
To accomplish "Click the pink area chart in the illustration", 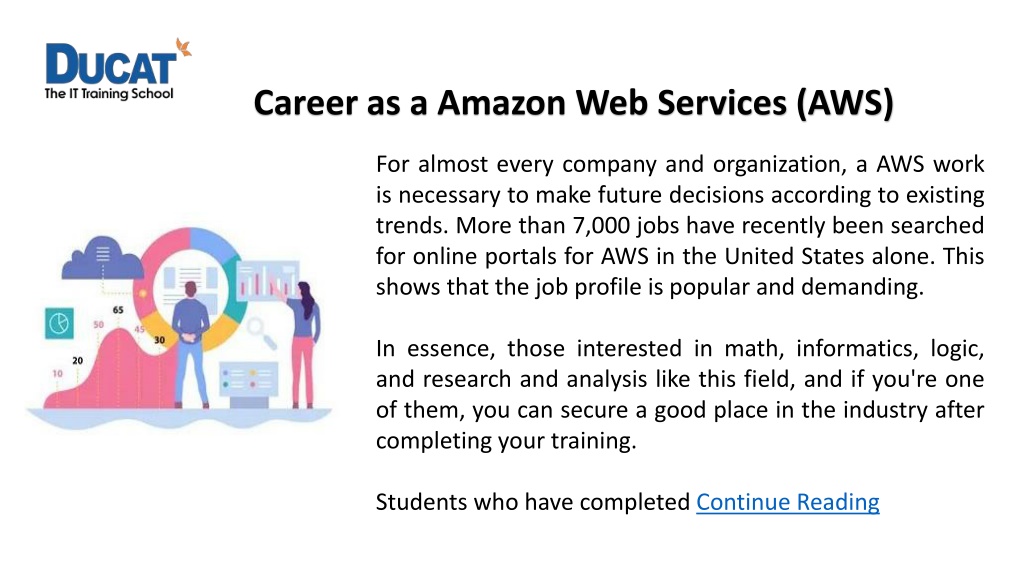I will (x=111, y=370).
